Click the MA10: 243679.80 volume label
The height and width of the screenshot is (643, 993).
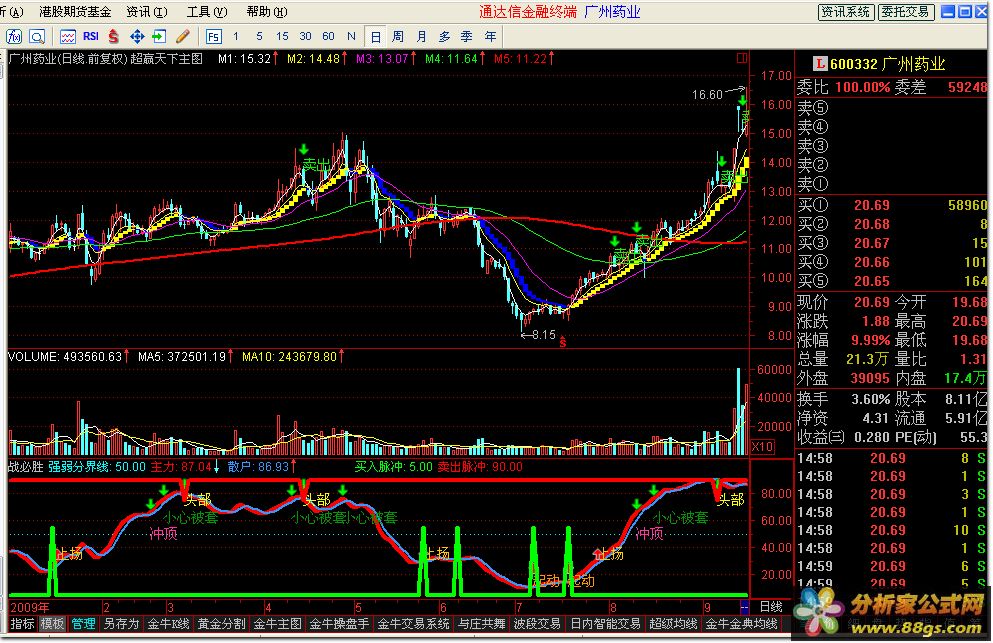pos(293,357)
